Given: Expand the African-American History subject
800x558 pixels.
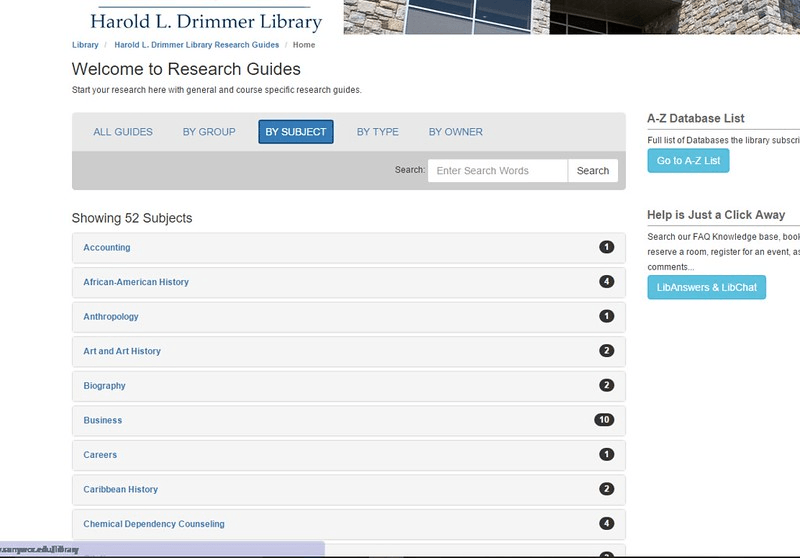Looking at the screenshot, I should pos(136,282).
